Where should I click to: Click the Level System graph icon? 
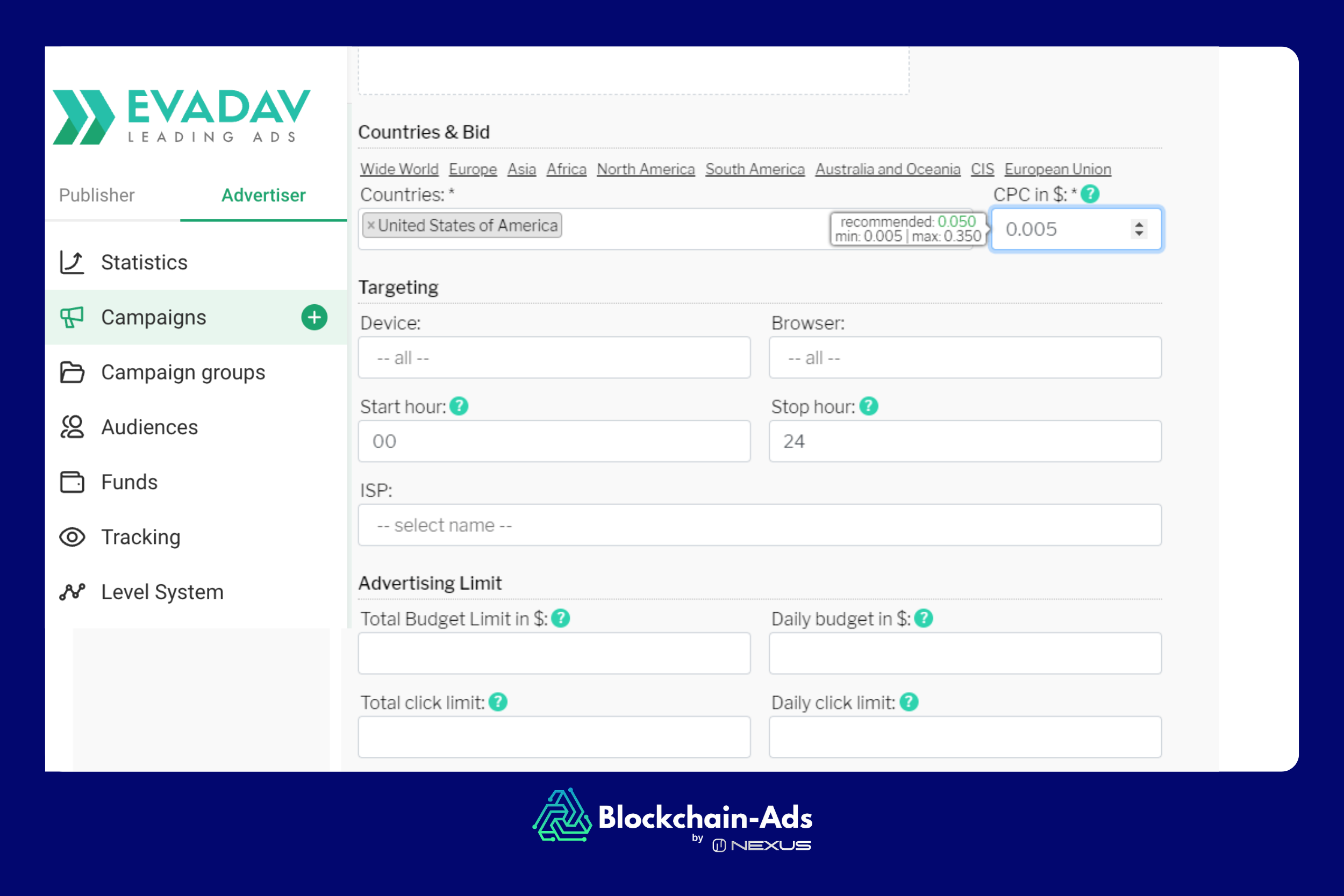[72, 592]
